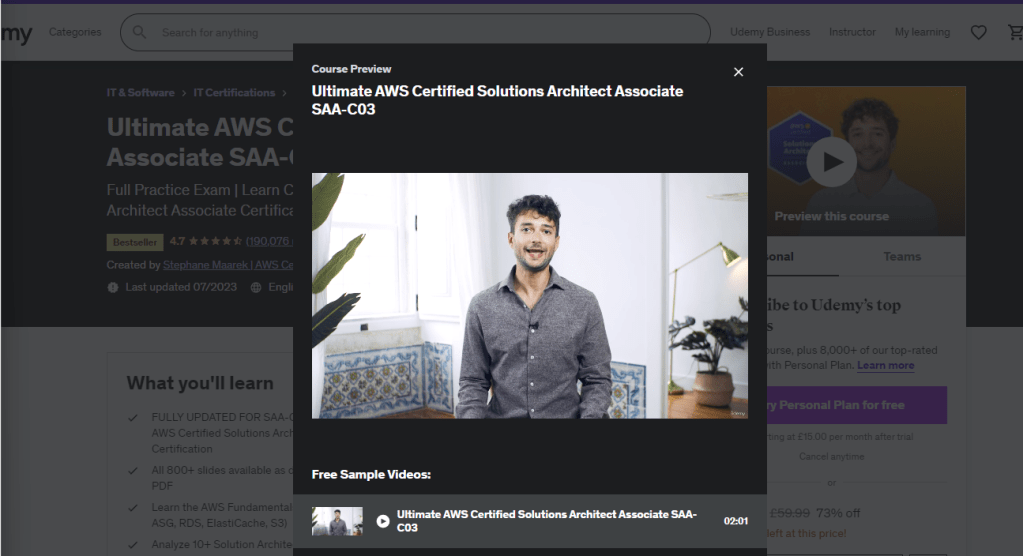Screen dimensions: 1023x556
Task: Follow the 'Learn more' link
Action: pyautogui.click(x=885, y=365)
